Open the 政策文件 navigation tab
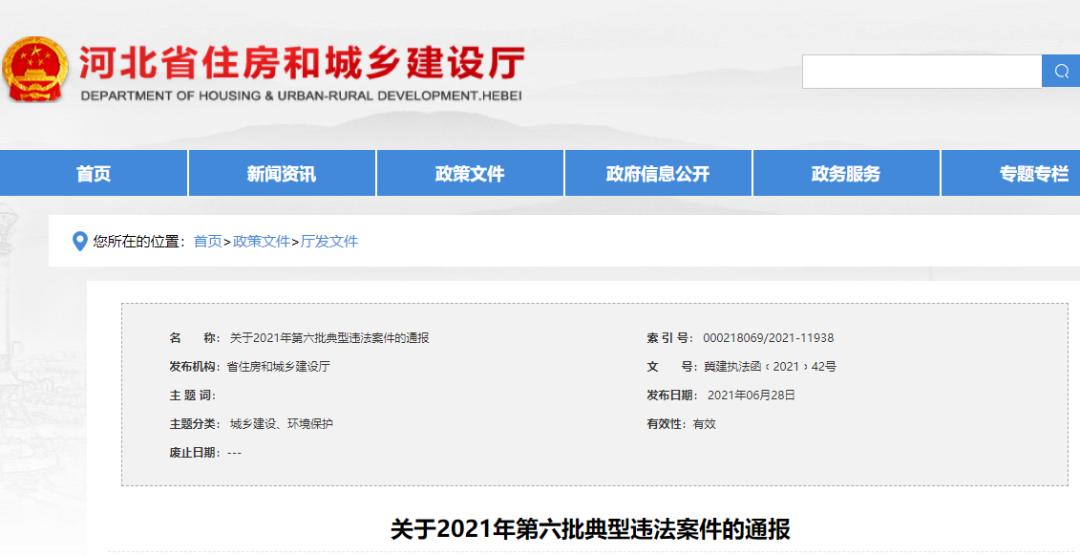The image size is (1080, 556). click(470, 174)
